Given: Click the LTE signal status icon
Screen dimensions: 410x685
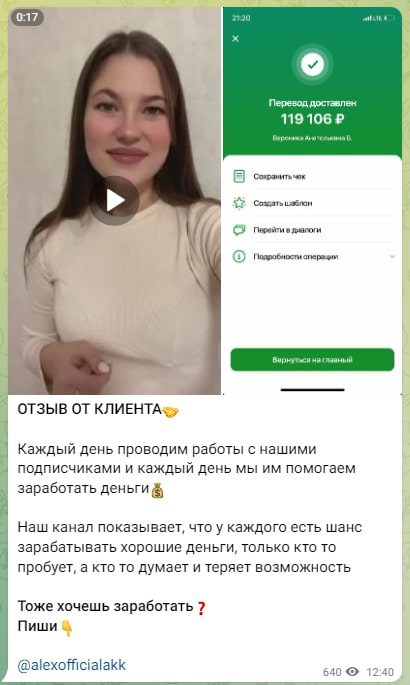Looking at the screenshot, I should (x=379, y=18).
